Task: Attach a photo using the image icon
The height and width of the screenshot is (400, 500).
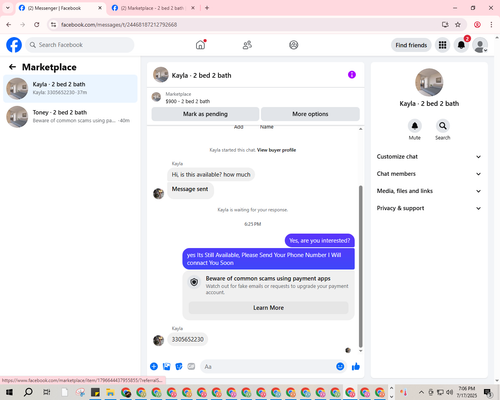Action: click(x=166, y=367)
